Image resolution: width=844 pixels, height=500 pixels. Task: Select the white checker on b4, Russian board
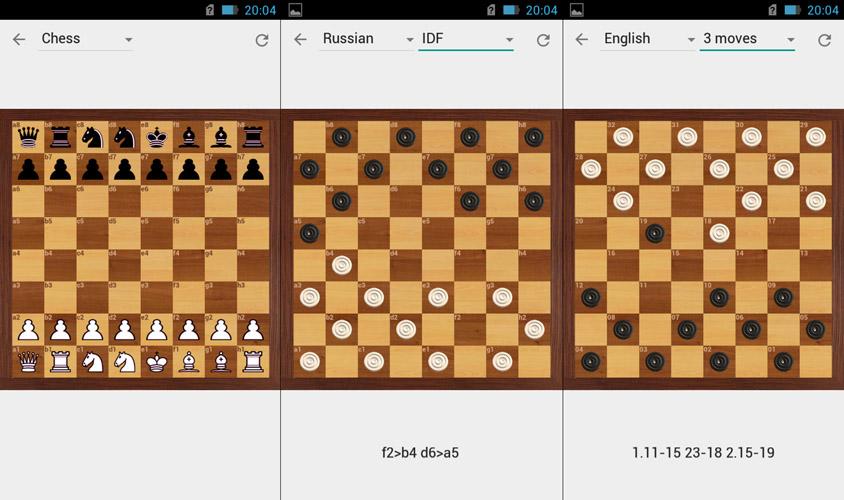click(x=342, y=265)
